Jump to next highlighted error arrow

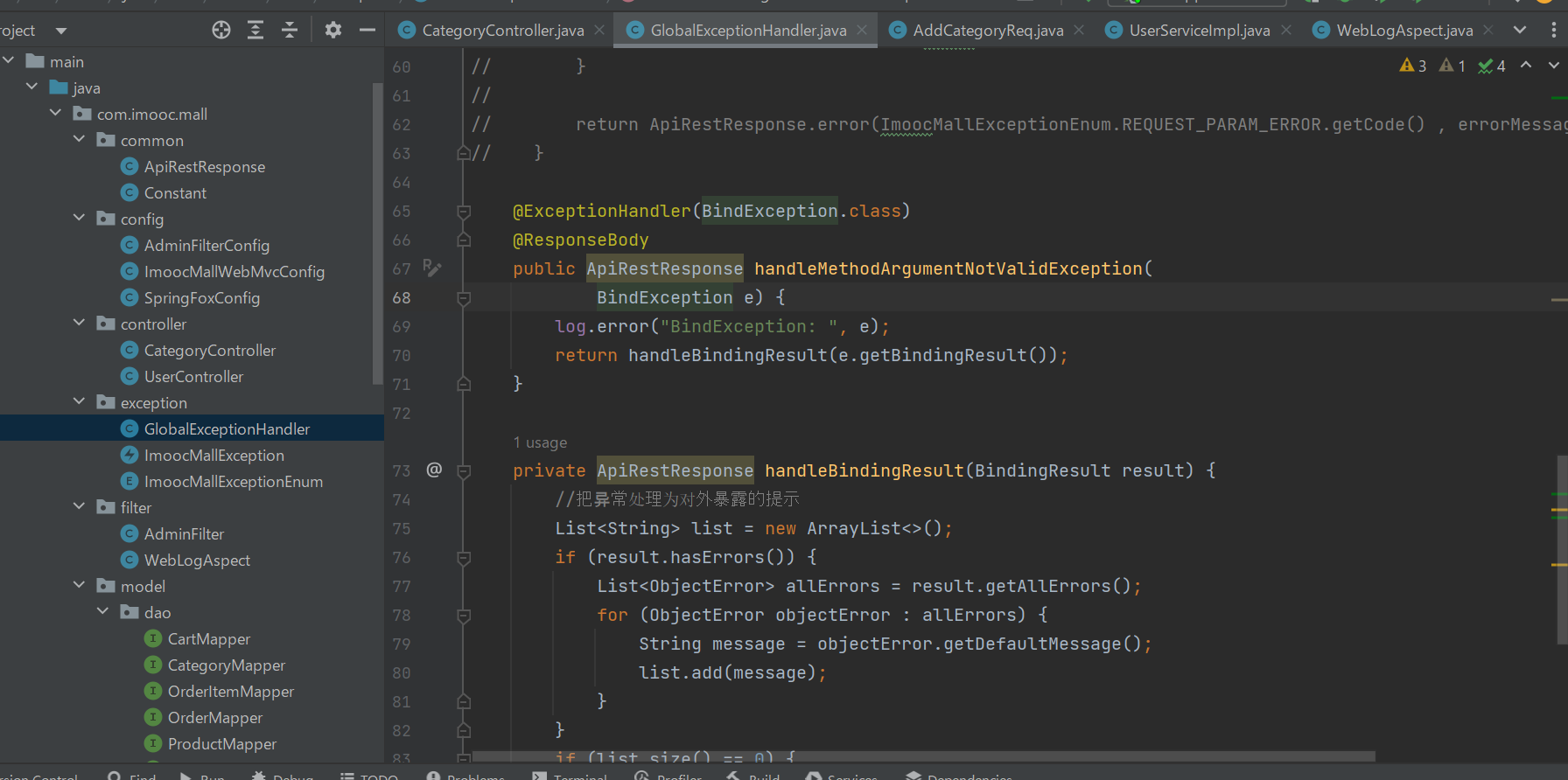click(1553, 66)
